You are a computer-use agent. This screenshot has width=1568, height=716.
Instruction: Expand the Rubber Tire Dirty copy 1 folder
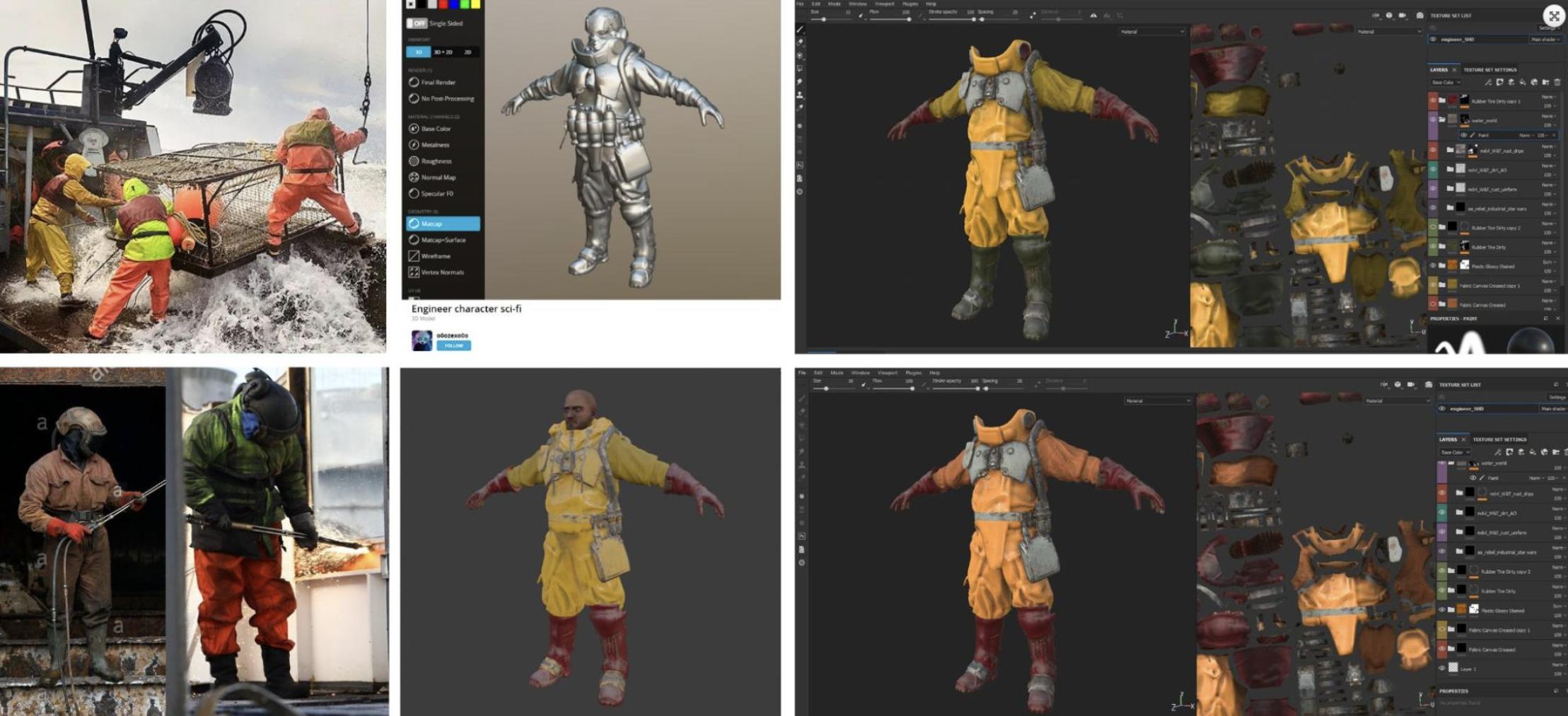pos(1442,101)
